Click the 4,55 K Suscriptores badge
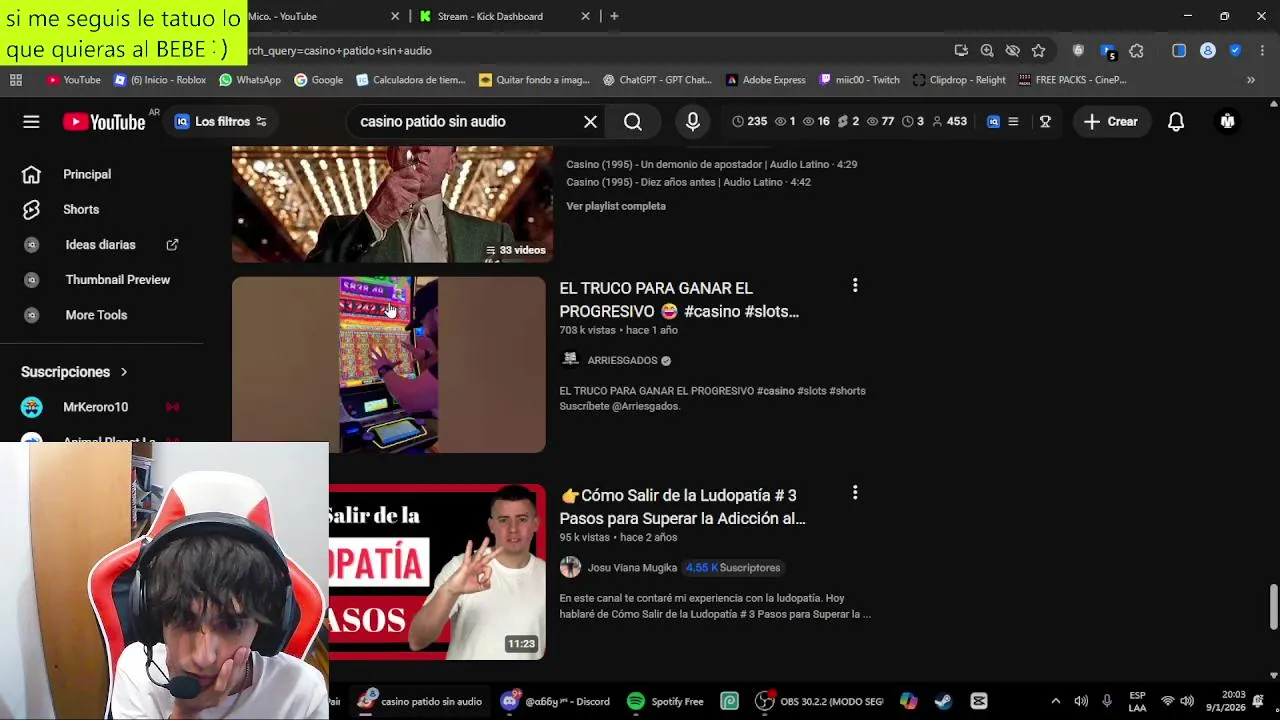This screenshot has width=1280, height=720. tap(733, 567)
